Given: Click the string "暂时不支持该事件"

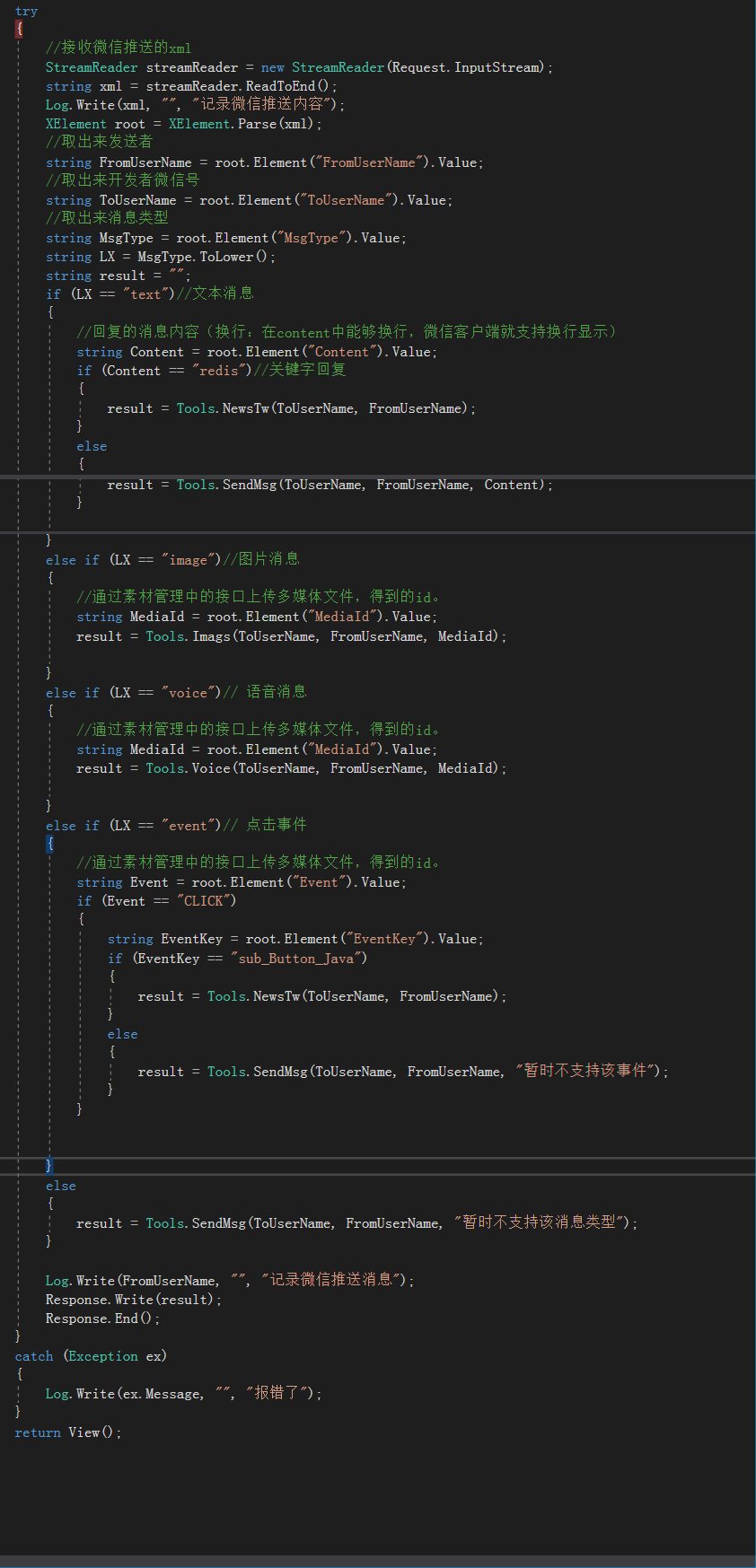Looking at the screenshot, I should 586,1071.
